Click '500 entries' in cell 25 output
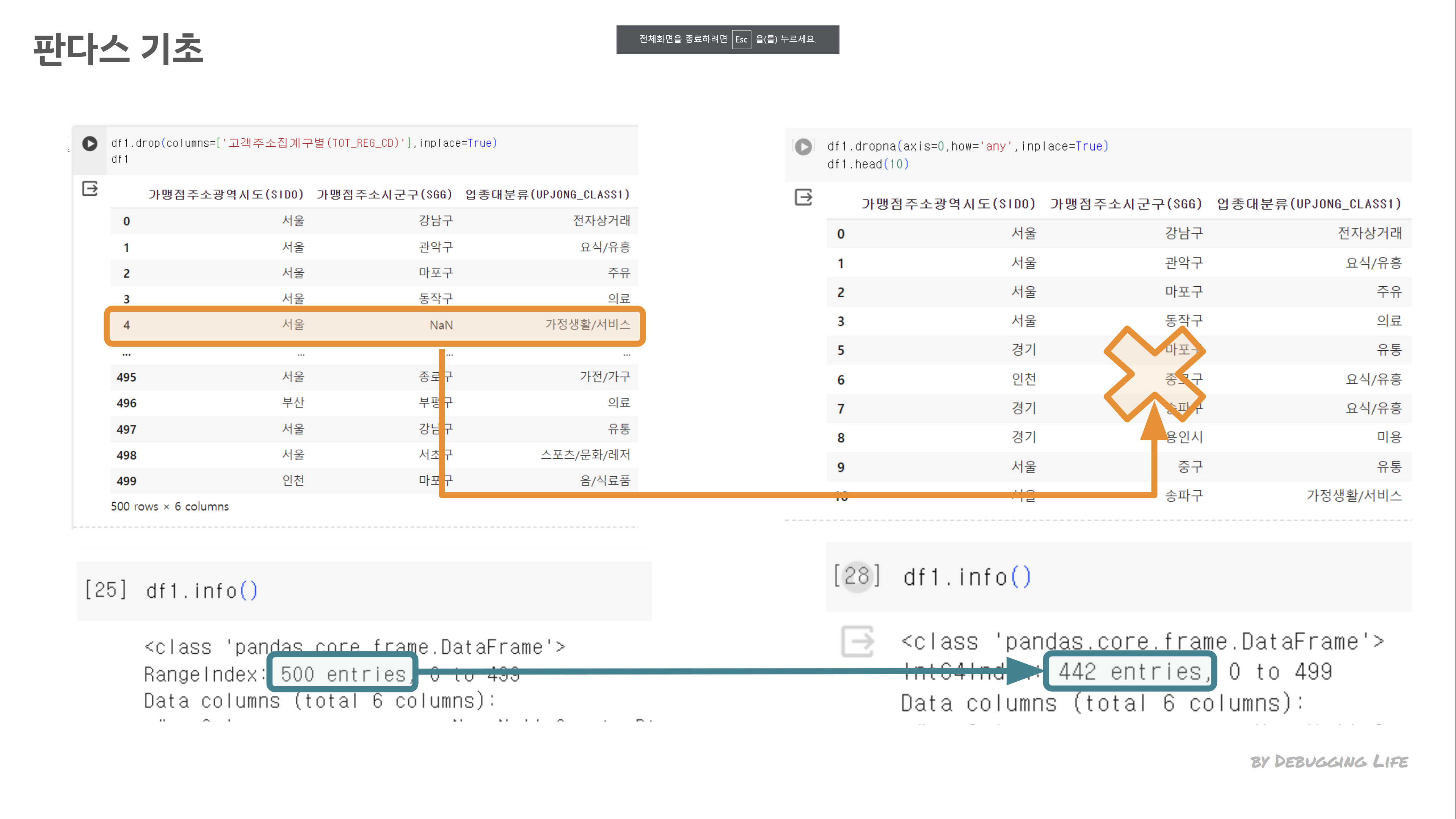 point(344,674)
